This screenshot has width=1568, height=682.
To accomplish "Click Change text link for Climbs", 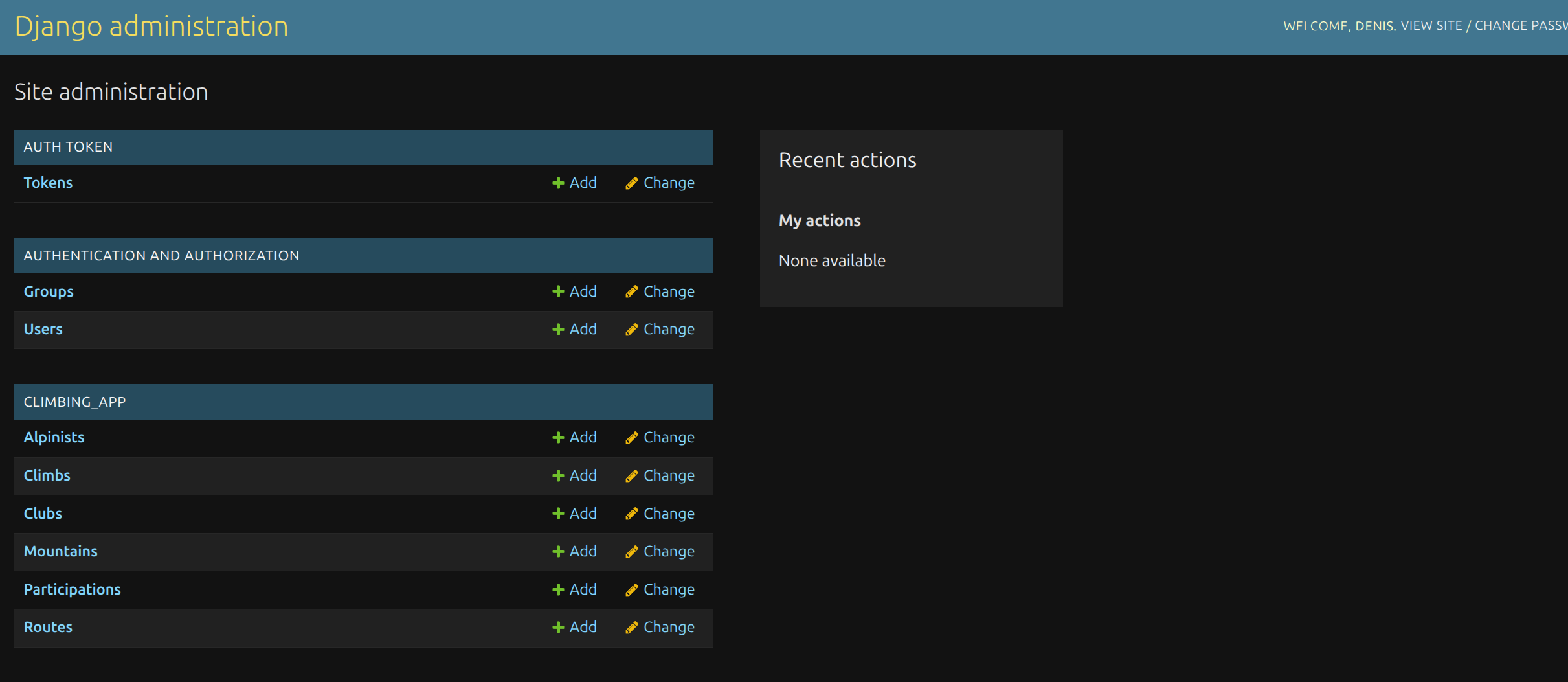I will (x=668, y=475).
